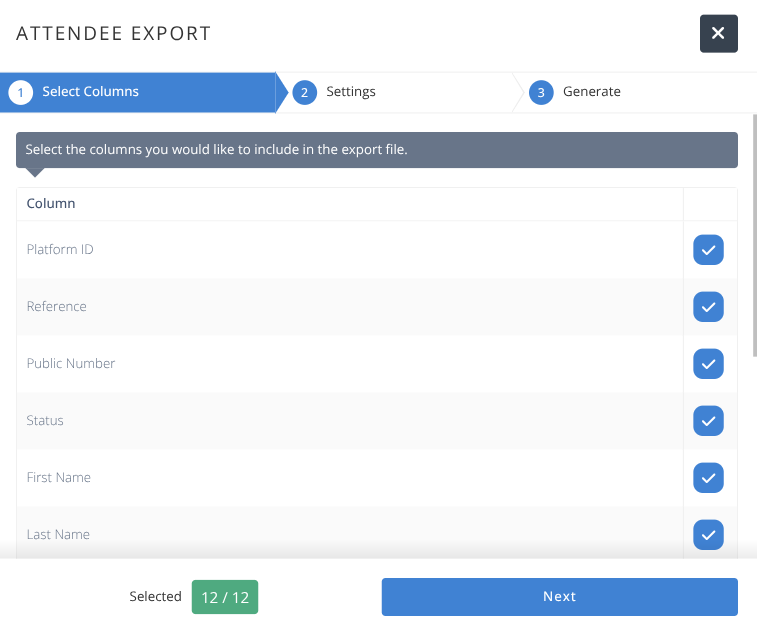Select the Select Columns step

[90, 92]
